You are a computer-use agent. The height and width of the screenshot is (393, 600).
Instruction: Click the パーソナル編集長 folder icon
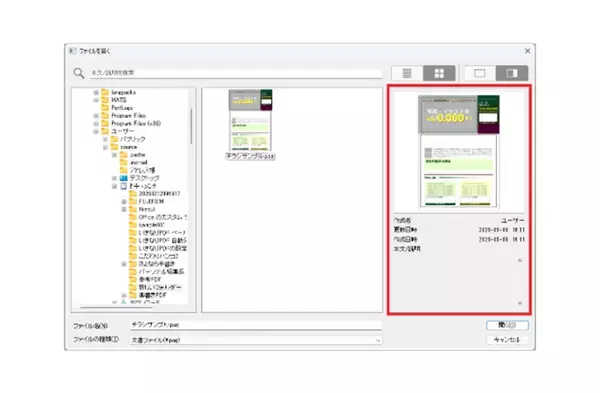[x=133, y=272]
